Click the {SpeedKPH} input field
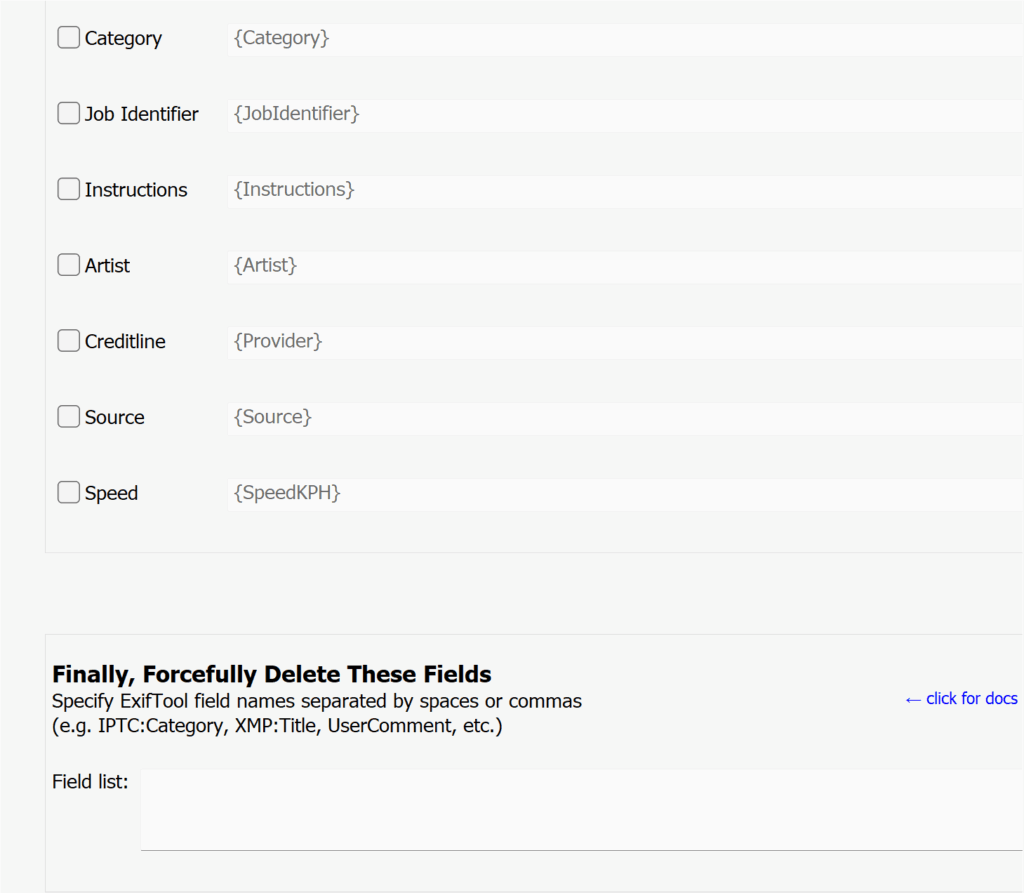The width and height of the screenshot is (1024, 893). tap(624, 493)
